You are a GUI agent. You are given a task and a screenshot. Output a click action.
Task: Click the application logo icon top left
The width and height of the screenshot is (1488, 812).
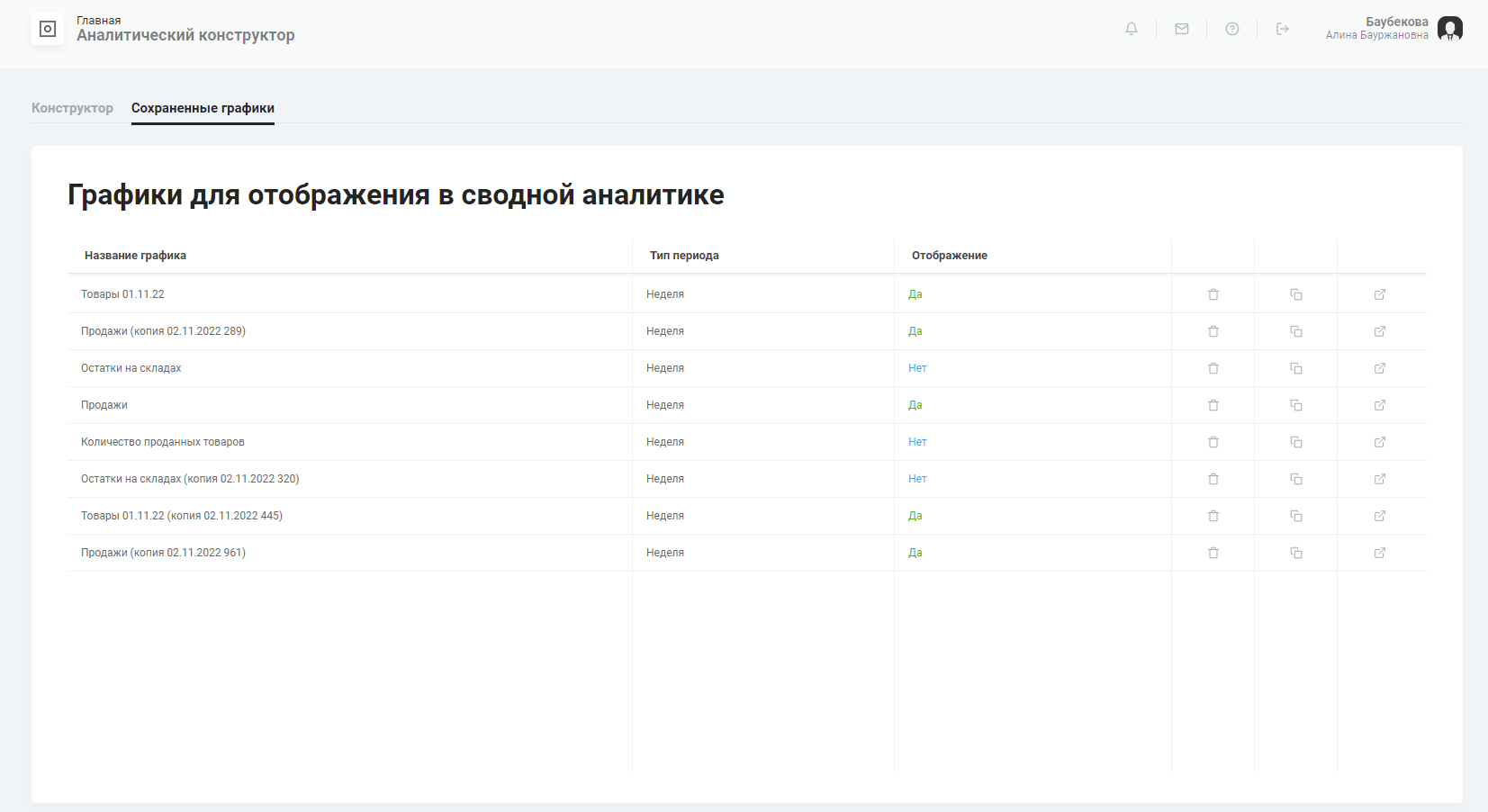(47, 28)
